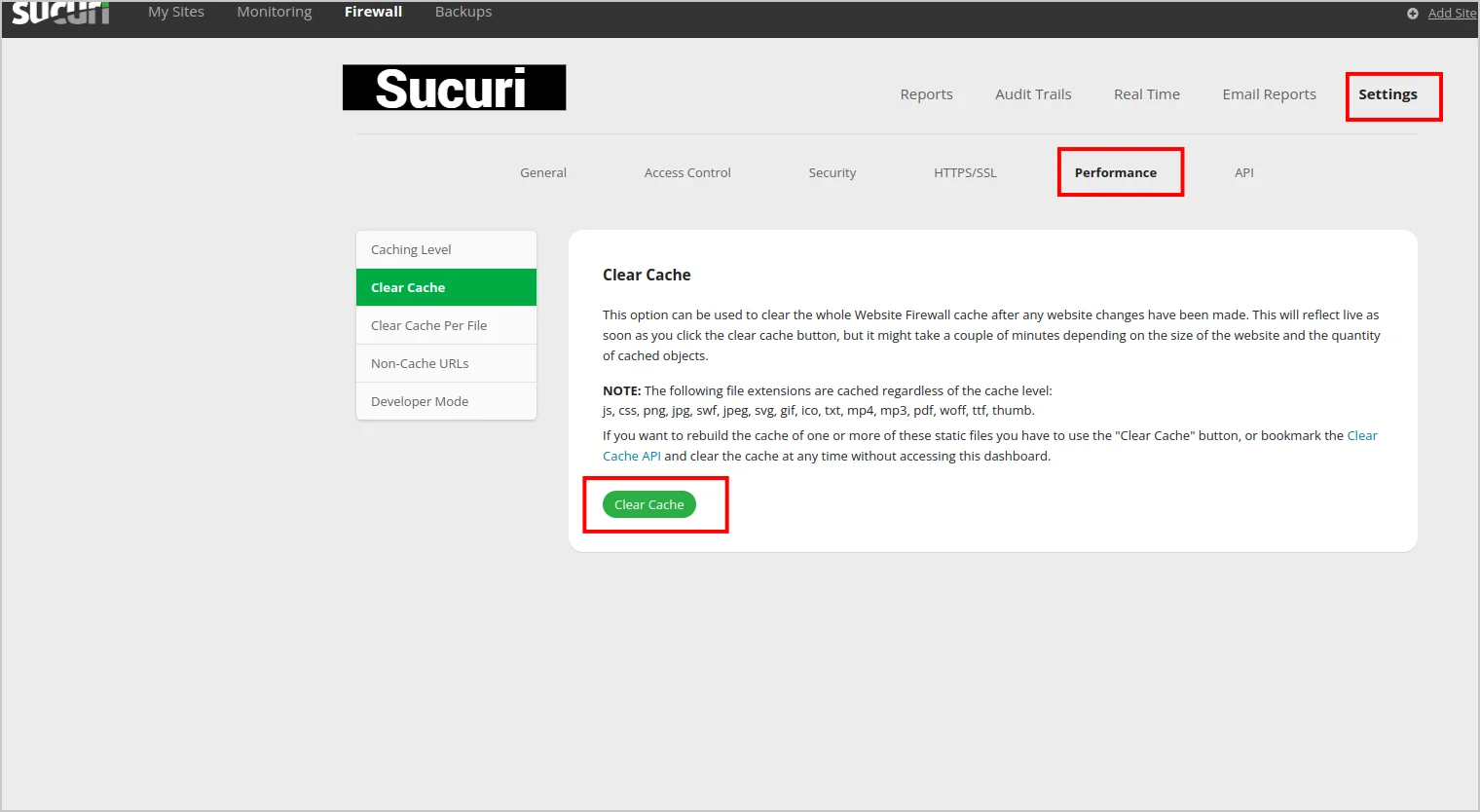
Task: Open Non-Cache URLs sidebar item
Action: pos(446,363)
